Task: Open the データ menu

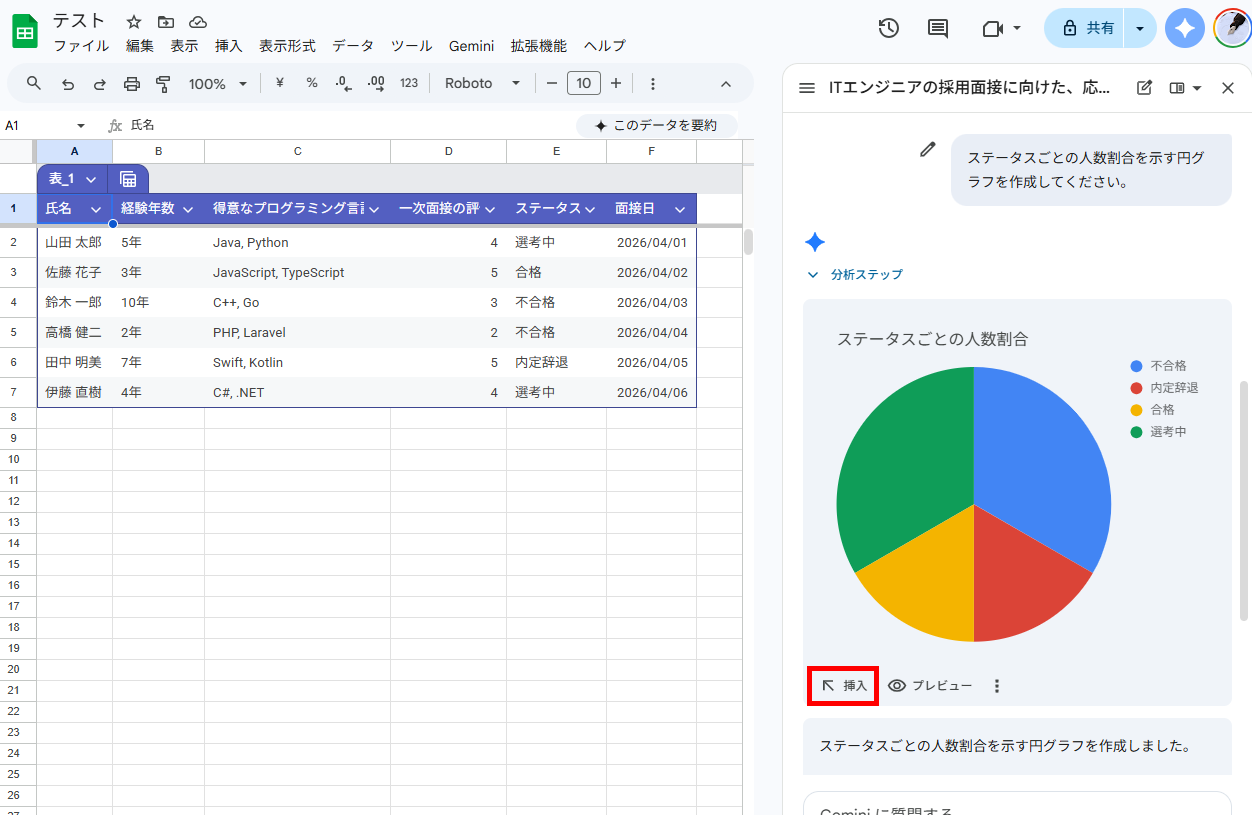Action: [x=352, y=46]
